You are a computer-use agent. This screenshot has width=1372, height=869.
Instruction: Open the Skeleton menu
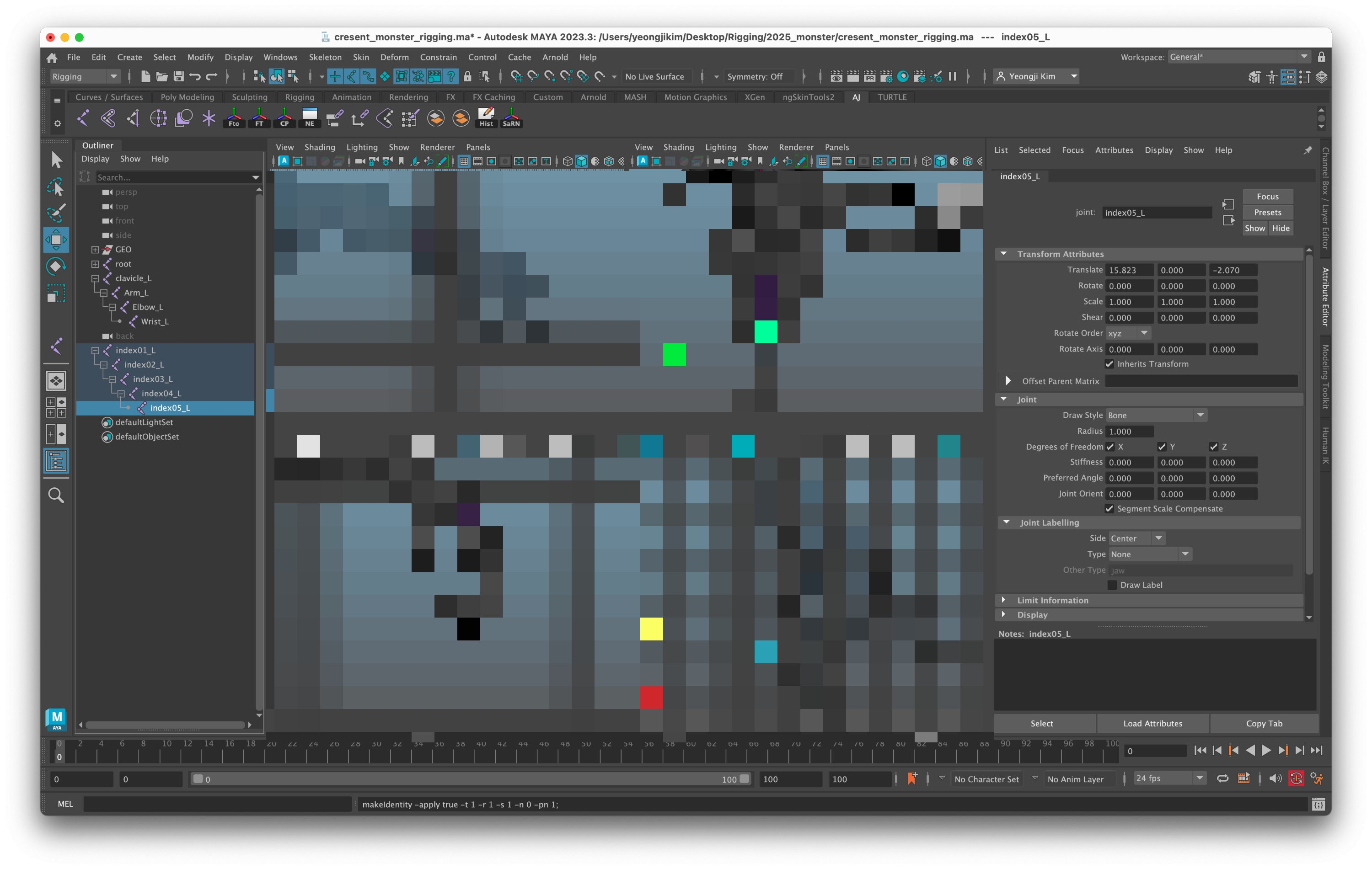pos(325,57)
